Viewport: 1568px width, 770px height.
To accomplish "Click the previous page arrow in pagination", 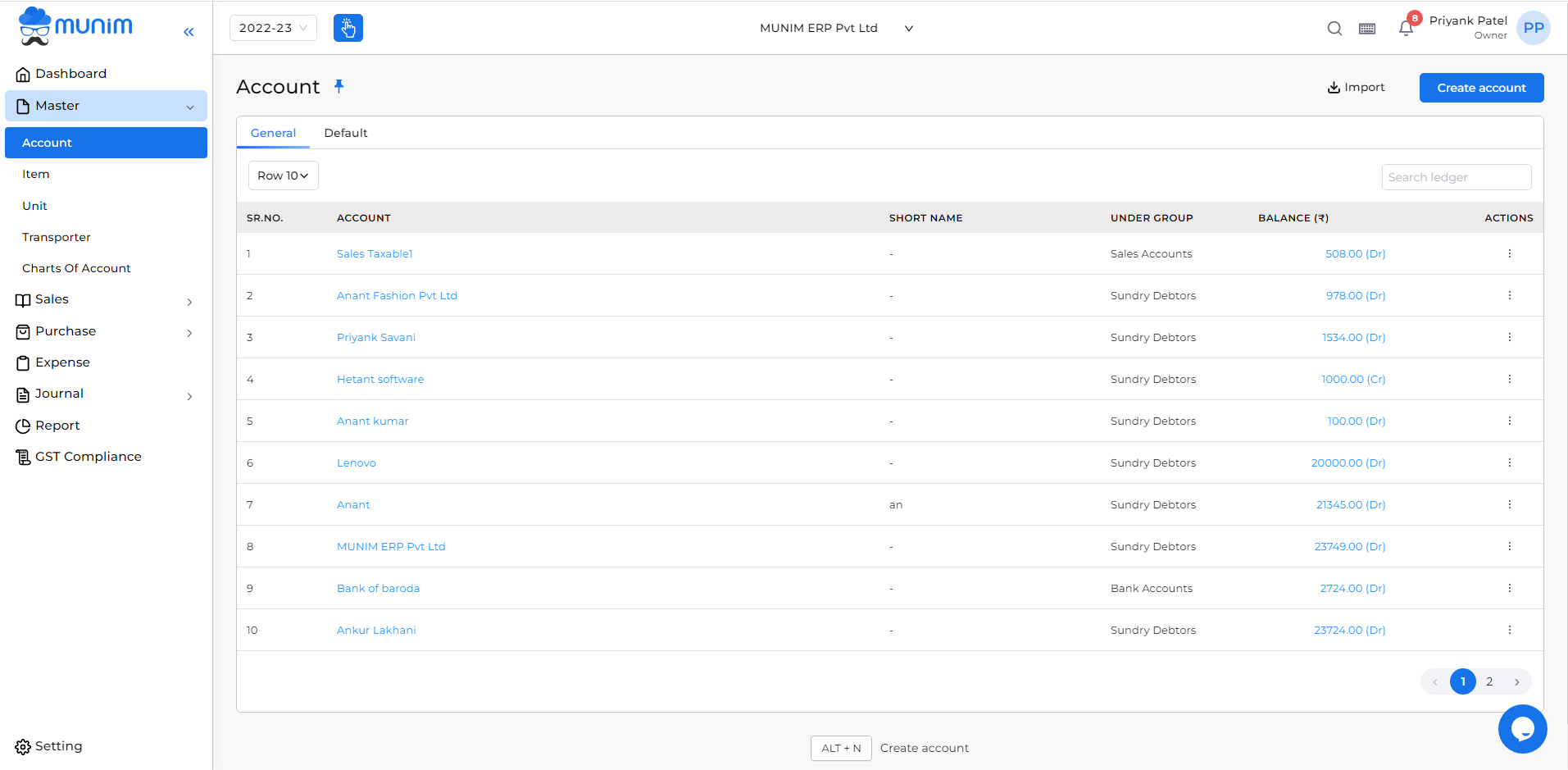I will click(x=1435, y=681).
